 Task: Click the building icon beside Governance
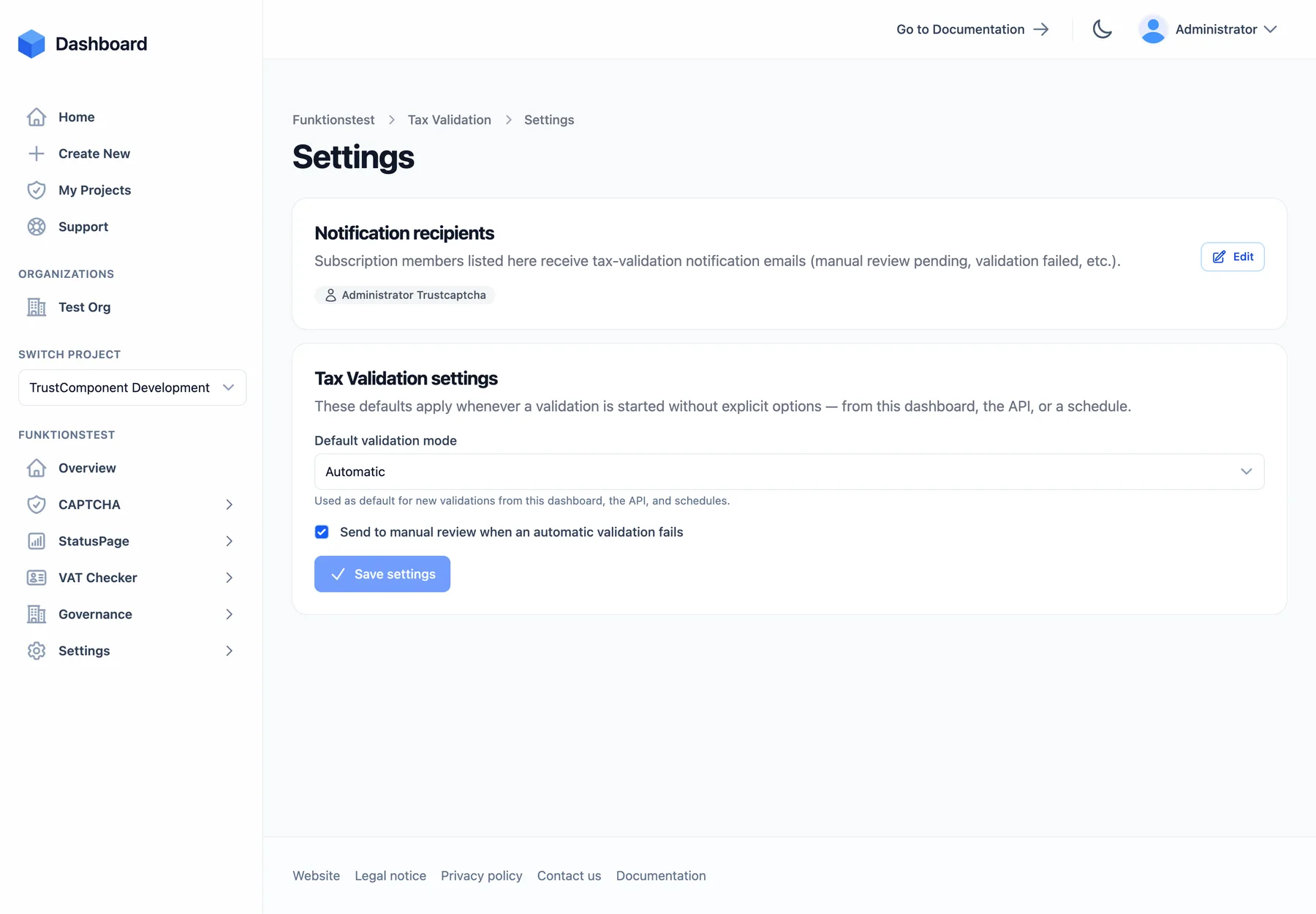tap(37, 614)
